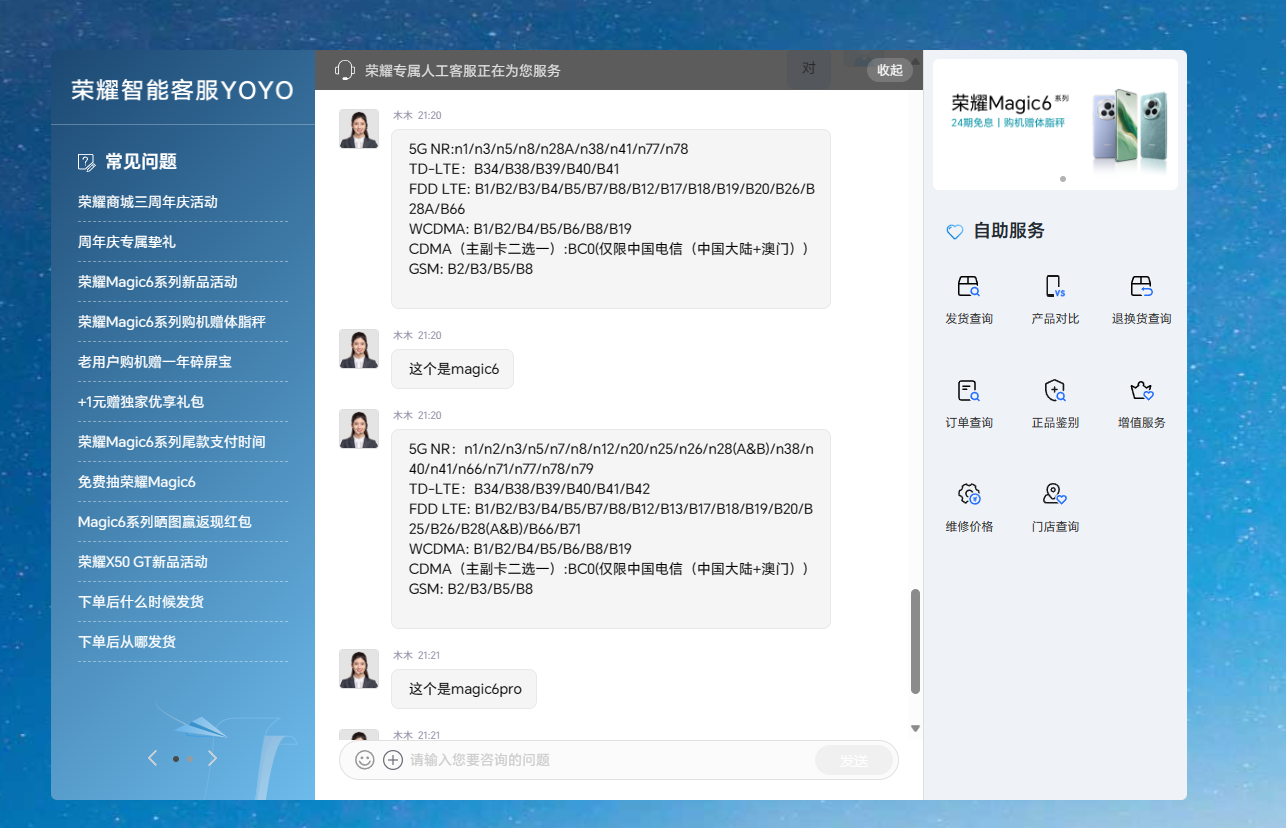
Task: Open the 正品鉴别 authenticity check icon
Action: coord(1055,391)
